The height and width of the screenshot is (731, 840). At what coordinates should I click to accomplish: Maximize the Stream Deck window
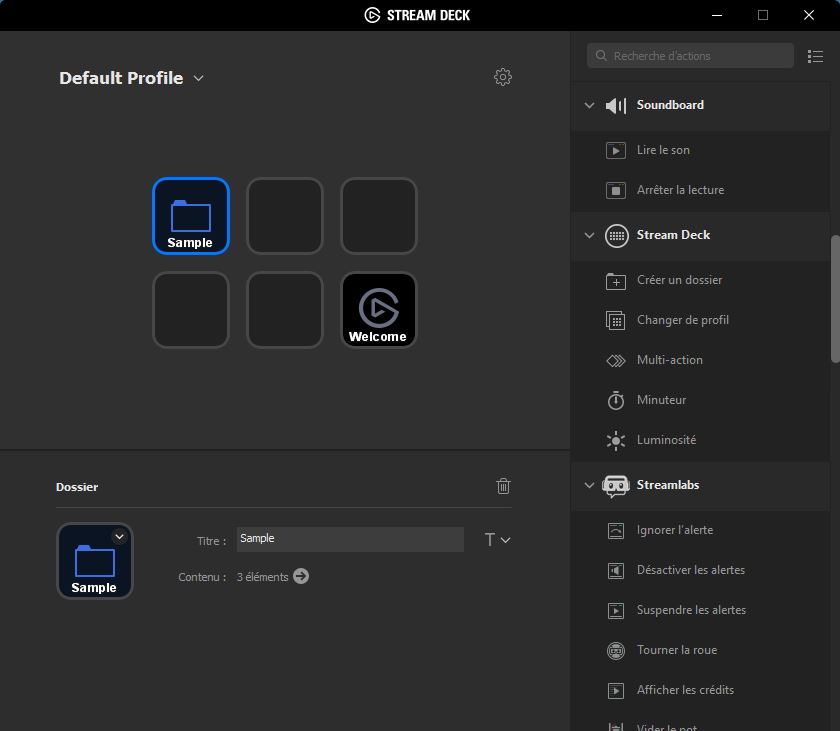[x=763, y=15]
